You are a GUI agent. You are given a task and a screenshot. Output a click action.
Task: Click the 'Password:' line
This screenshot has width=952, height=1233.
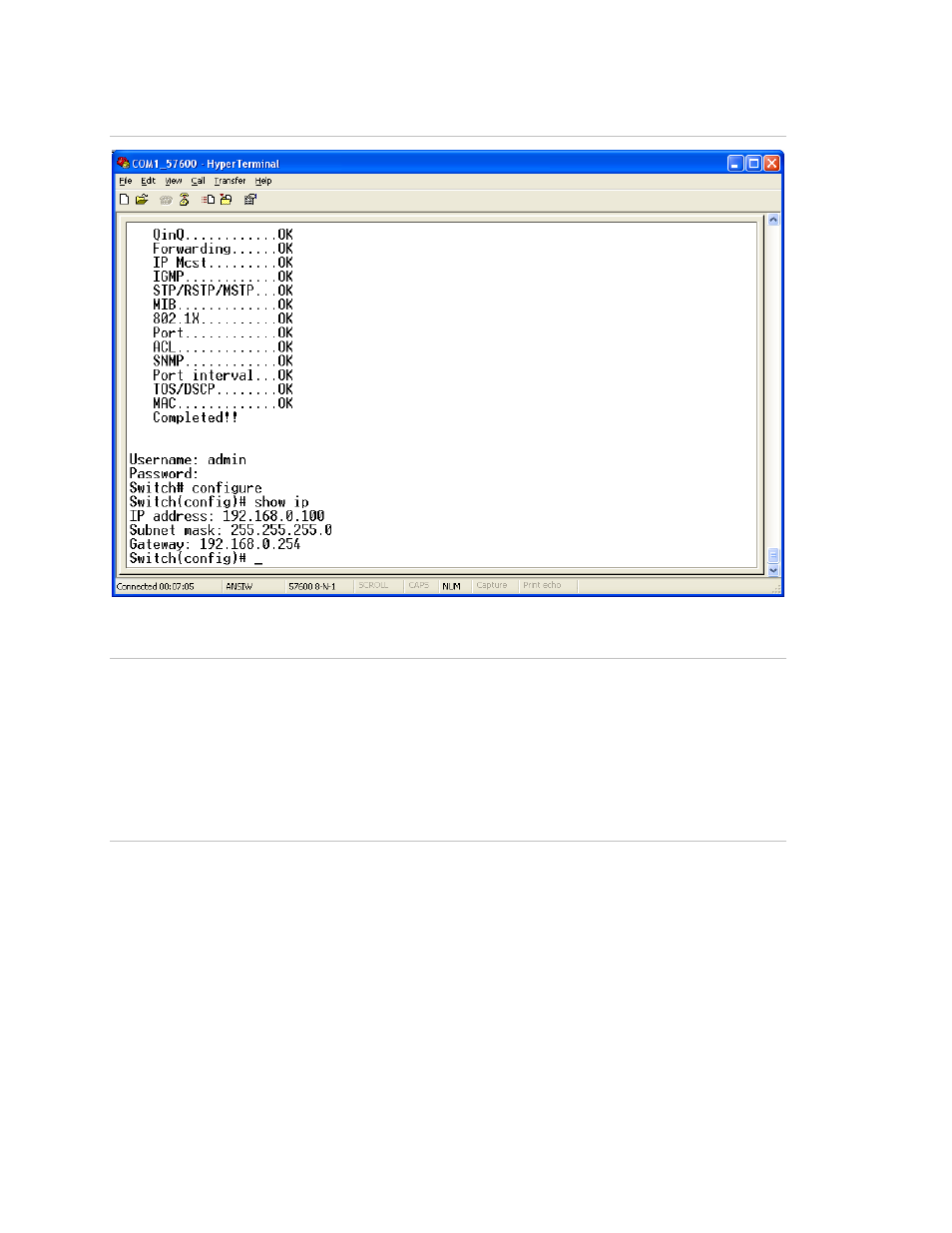click(x=164, y=474)
